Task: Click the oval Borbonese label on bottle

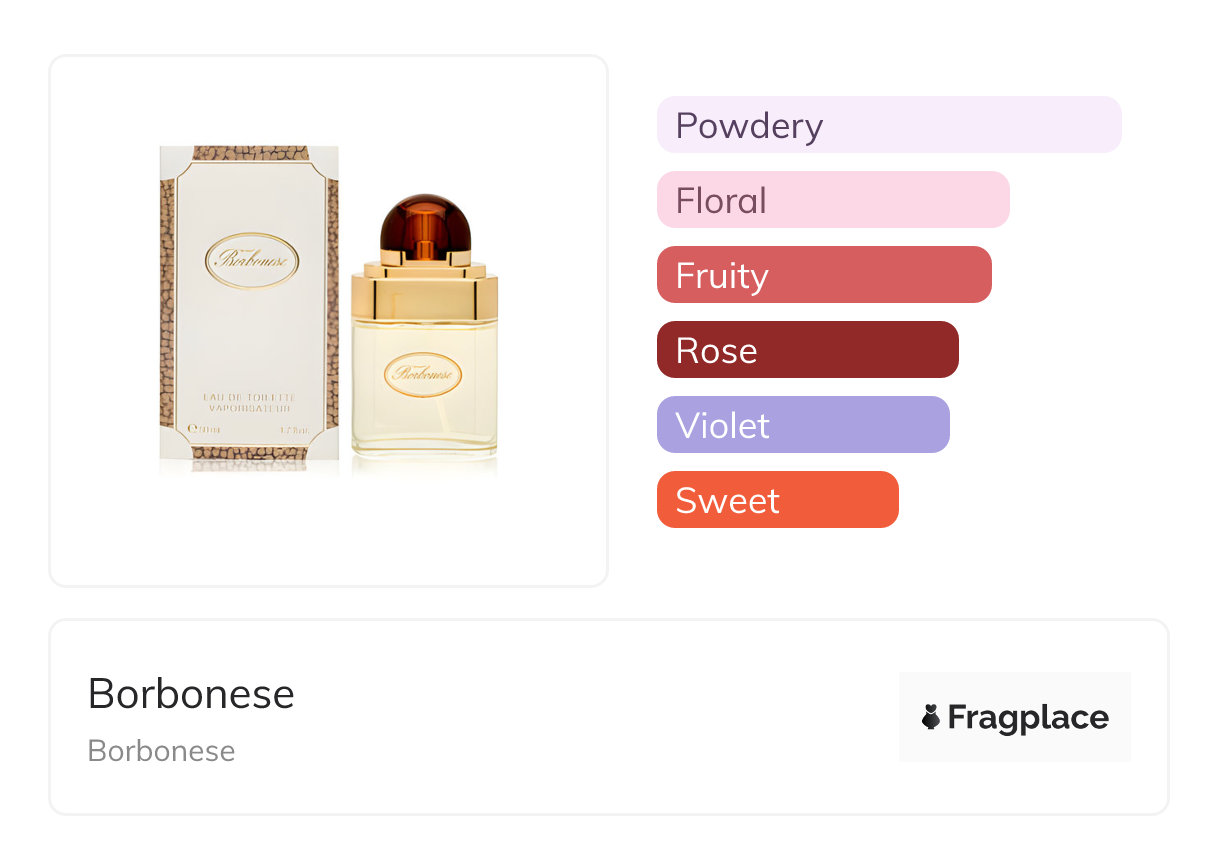Action: coord(423,375)
